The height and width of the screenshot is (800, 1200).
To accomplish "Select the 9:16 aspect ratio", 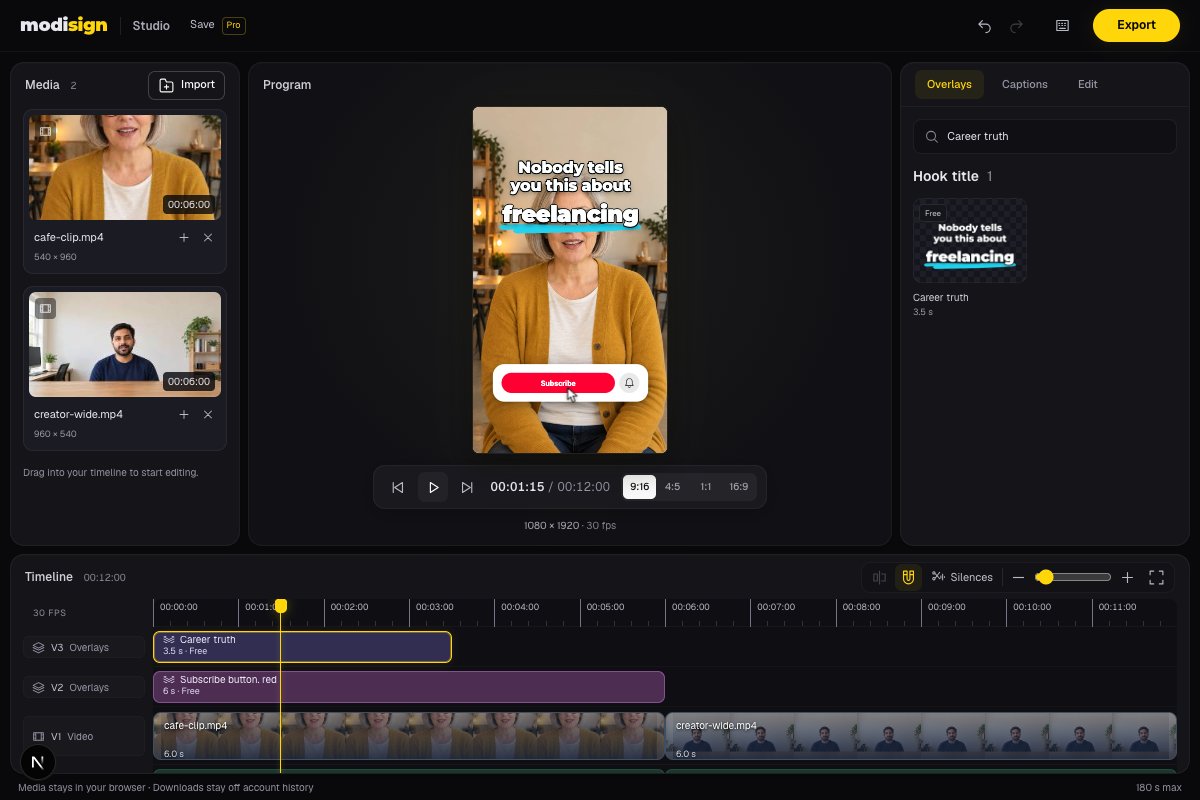I will 639,487.
